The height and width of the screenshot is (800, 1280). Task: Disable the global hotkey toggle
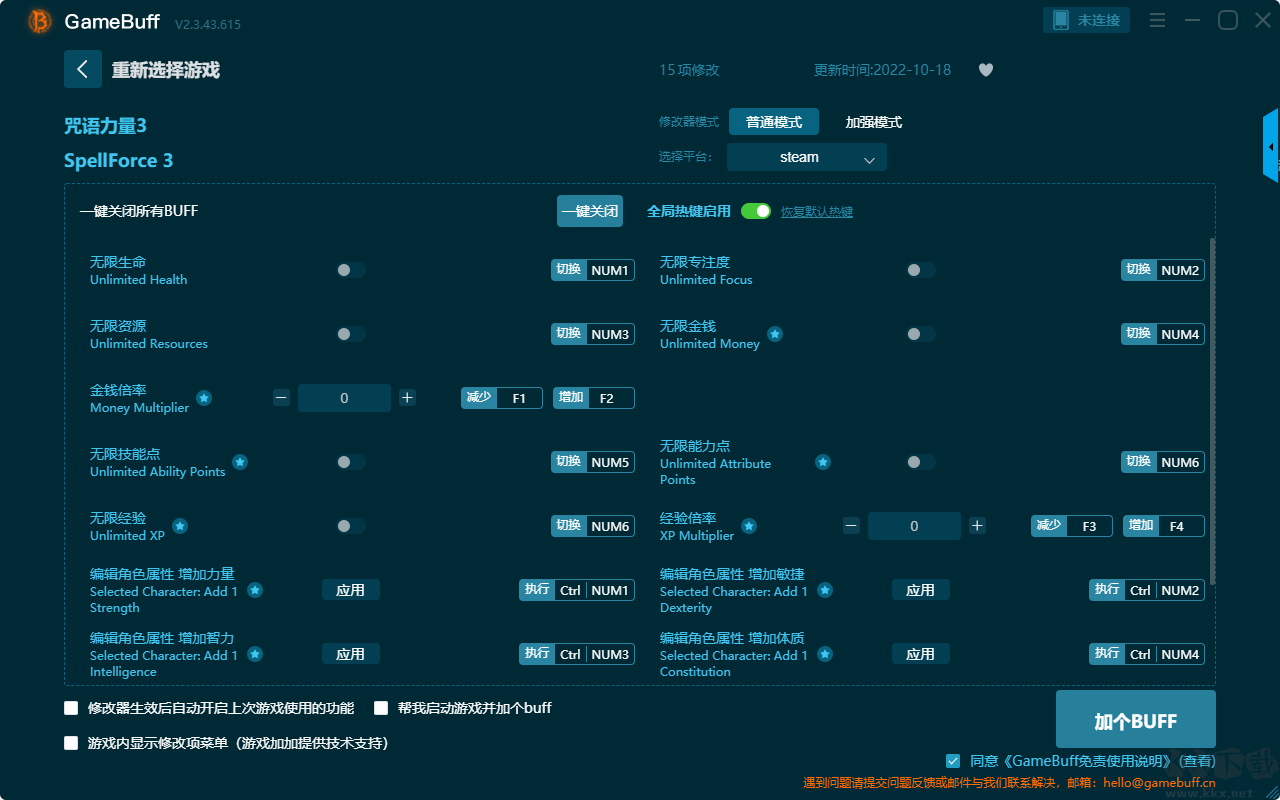756,211
